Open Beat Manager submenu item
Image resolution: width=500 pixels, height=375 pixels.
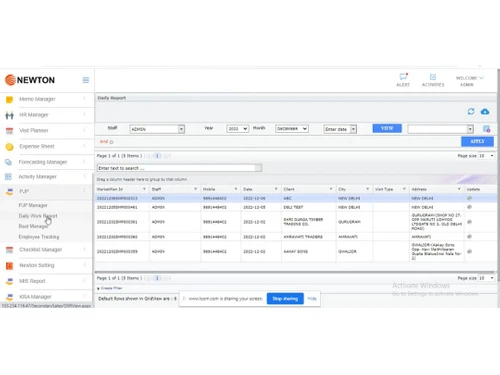pyautogui.click(x=33, y=226)
